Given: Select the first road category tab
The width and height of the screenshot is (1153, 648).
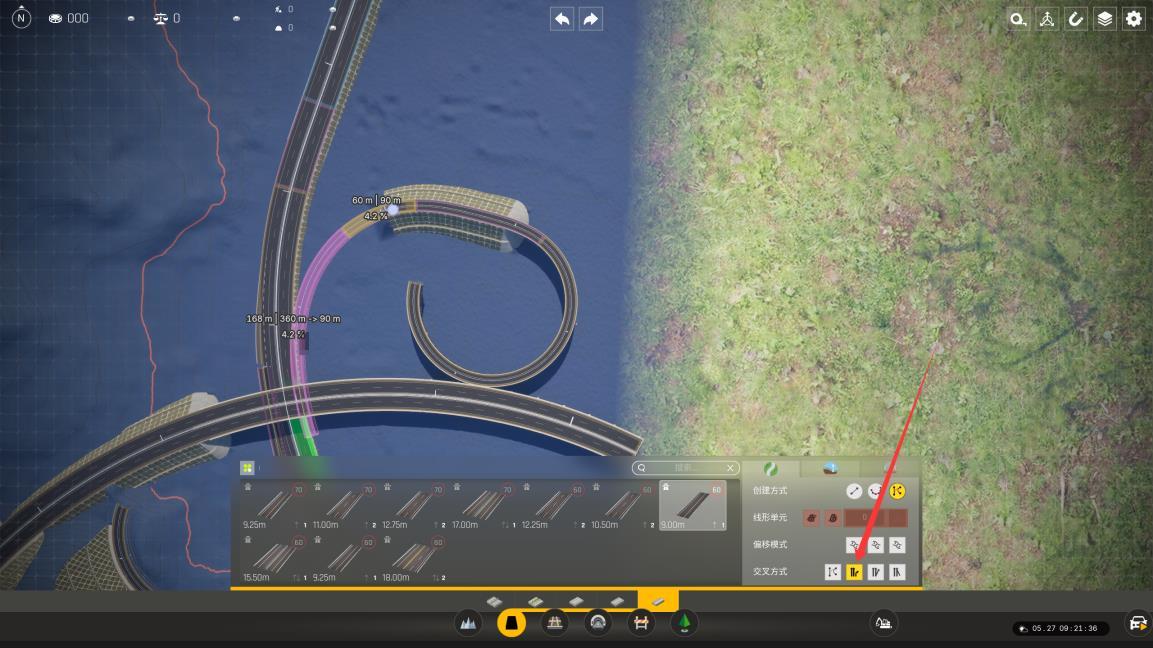Looking at the screenshot, I should tap(494, 602).
